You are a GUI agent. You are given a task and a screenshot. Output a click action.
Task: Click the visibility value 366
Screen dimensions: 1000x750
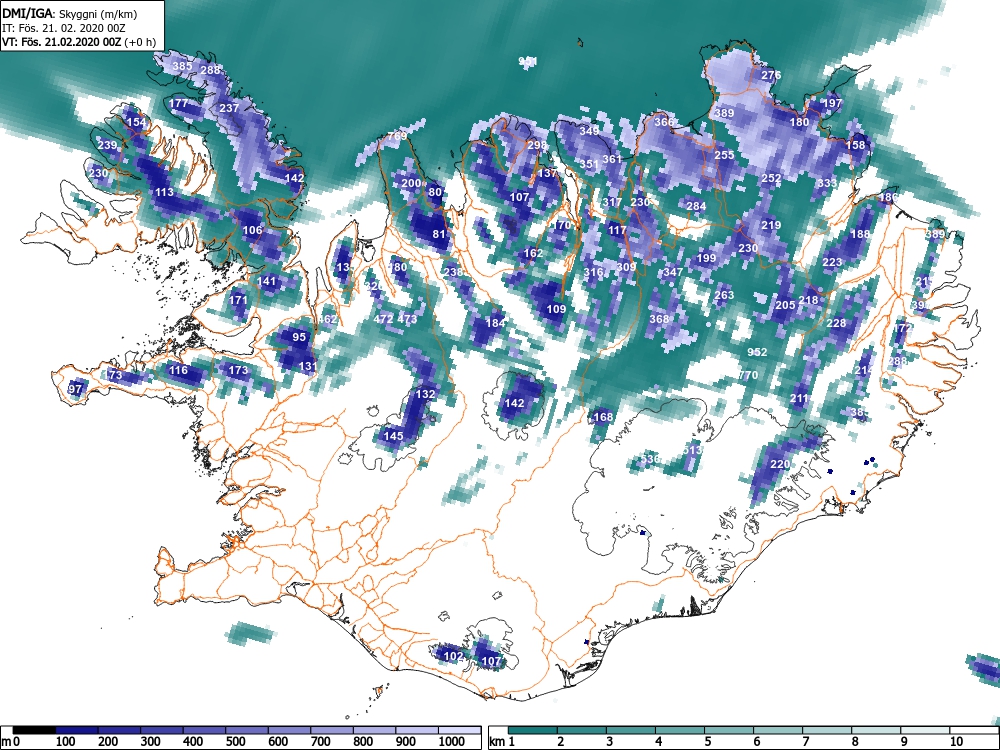coord(664,122)
